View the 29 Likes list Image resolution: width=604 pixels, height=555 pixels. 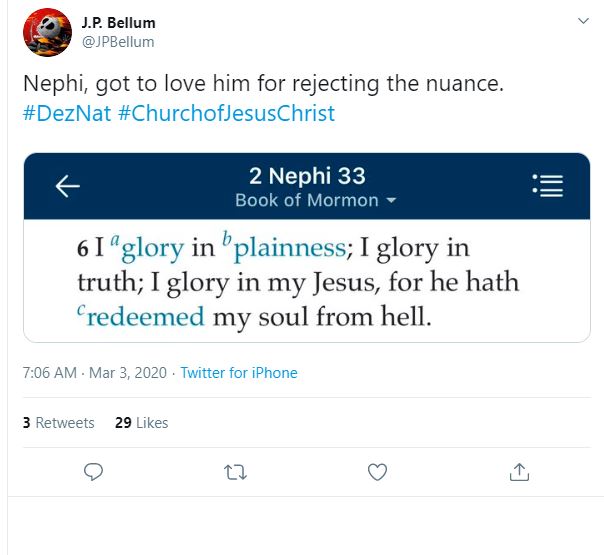pos(141,423)
